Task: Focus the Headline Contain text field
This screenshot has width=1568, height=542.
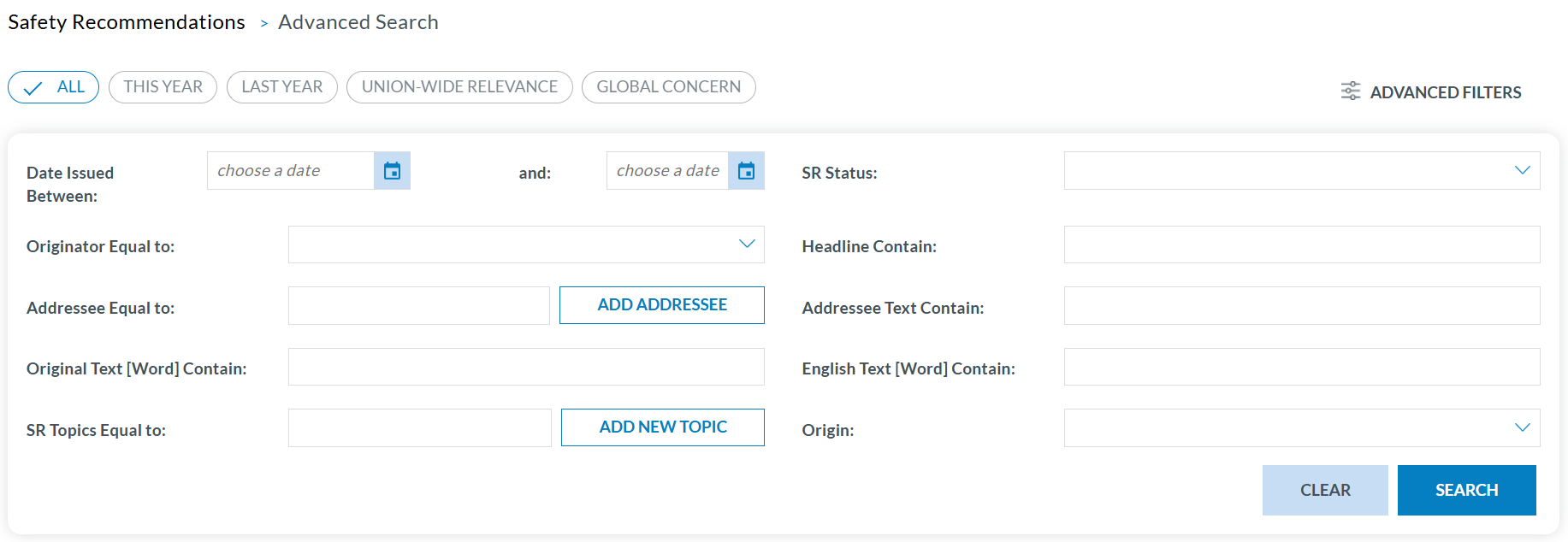Action: tap(1301, 244)
